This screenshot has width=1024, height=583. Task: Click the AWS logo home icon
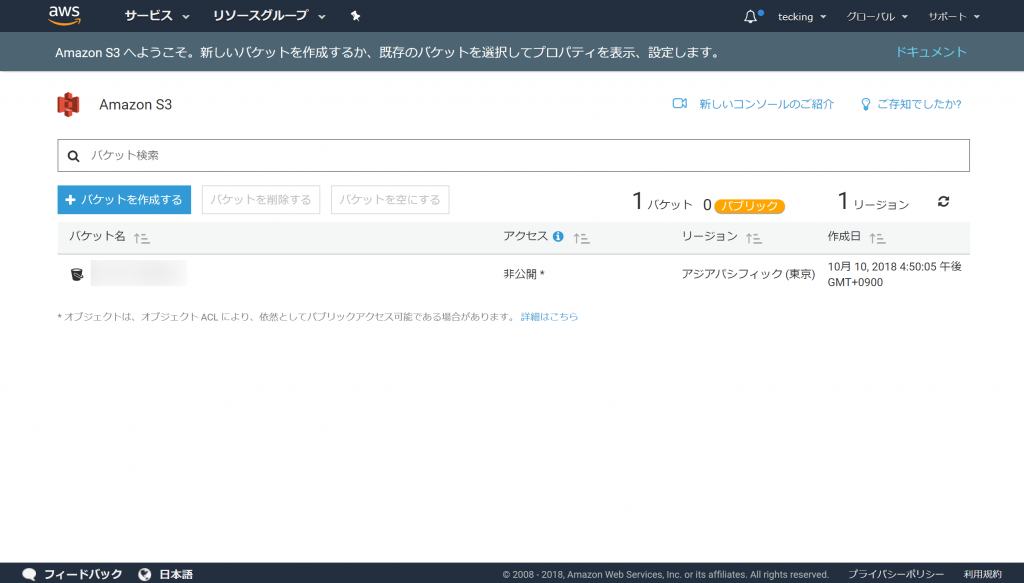tap(65, 16)
